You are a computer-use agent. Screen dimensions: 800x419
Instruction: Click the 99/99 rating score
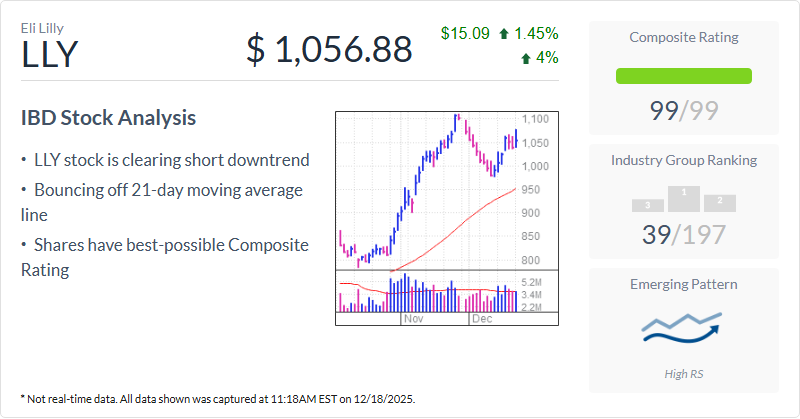pos(684,110)
